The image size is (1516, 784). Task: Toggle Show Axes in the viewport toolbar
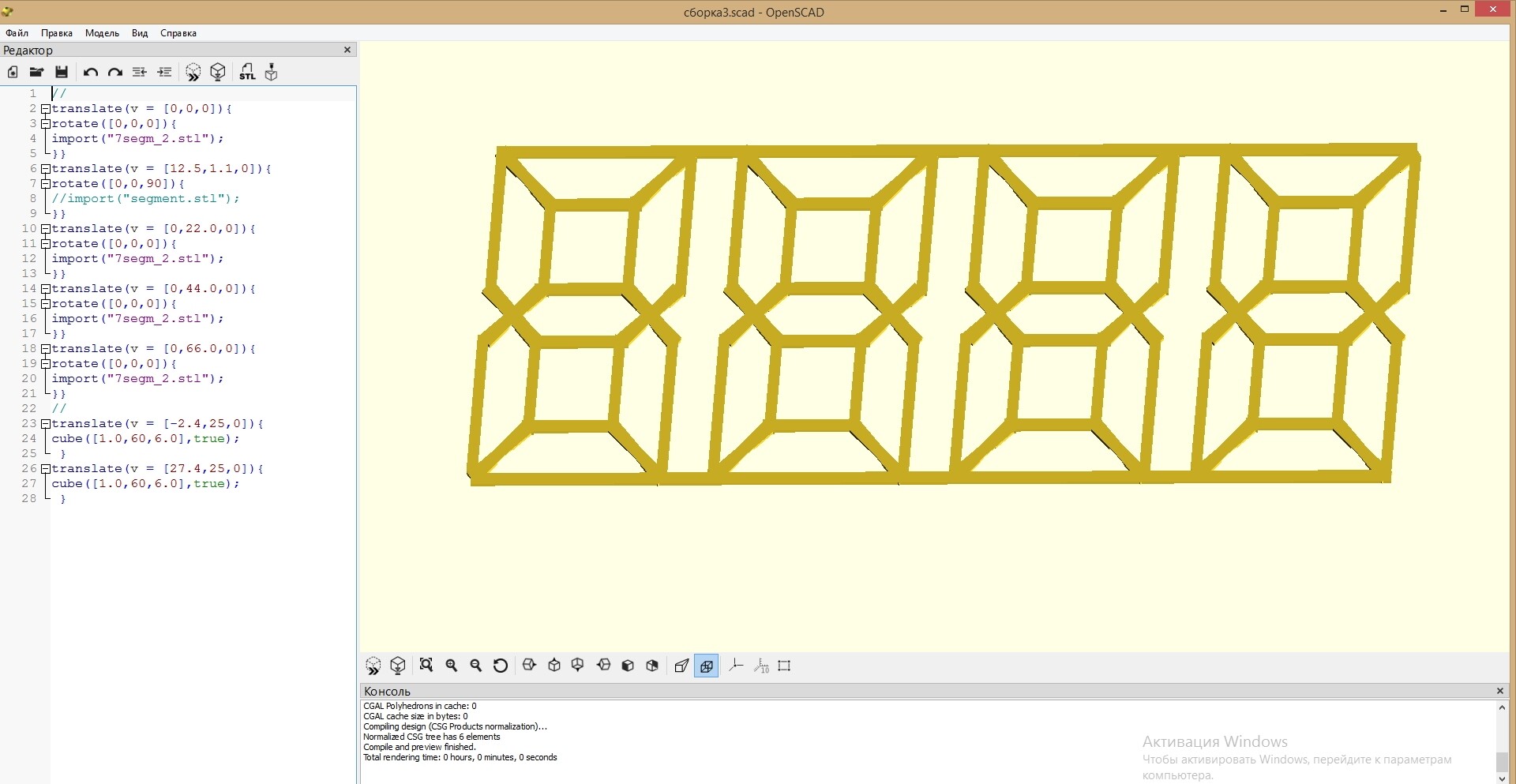pos(736,666)
